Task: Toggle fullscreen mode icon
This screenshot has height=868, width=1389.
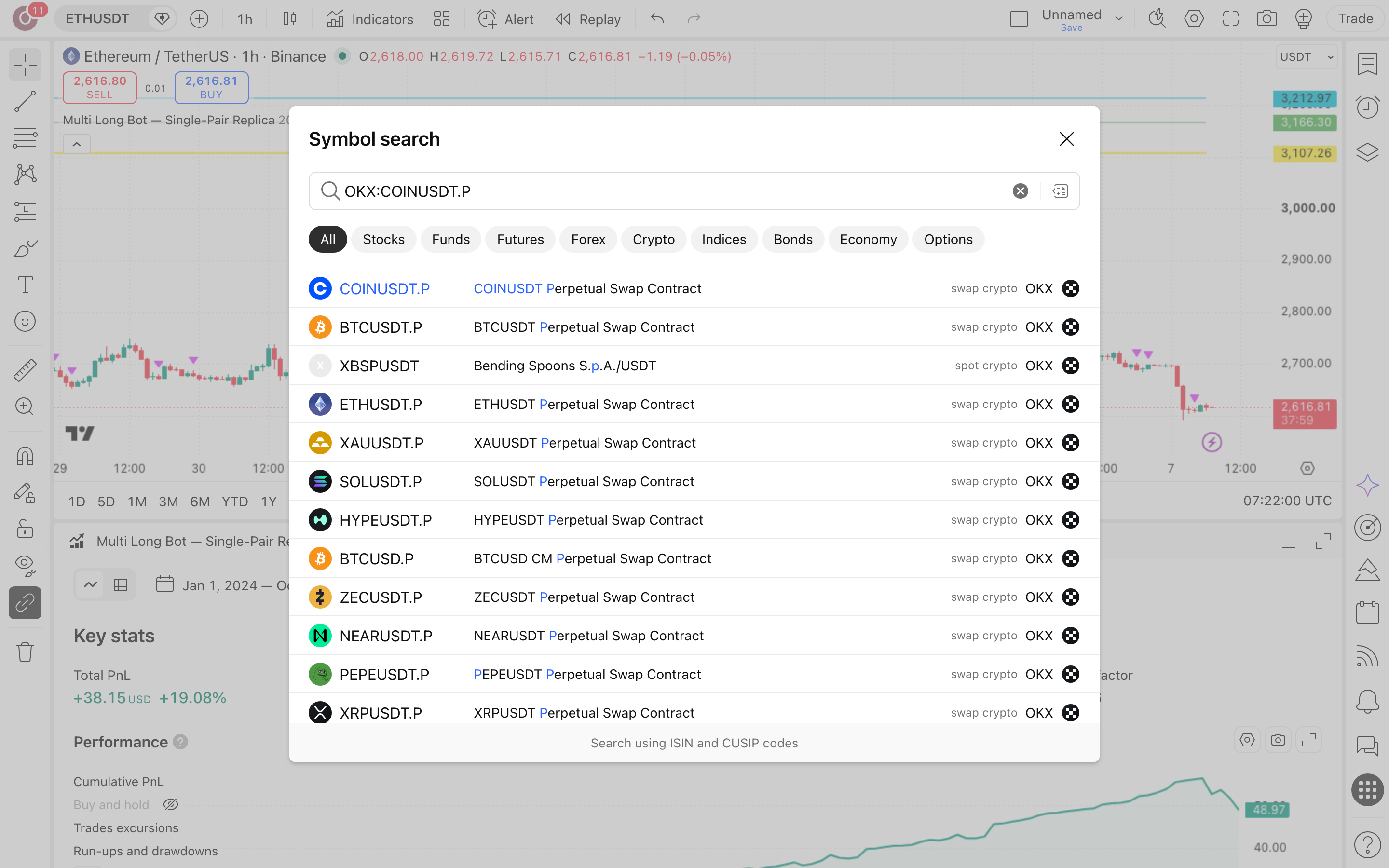Action: [1230, 19]
